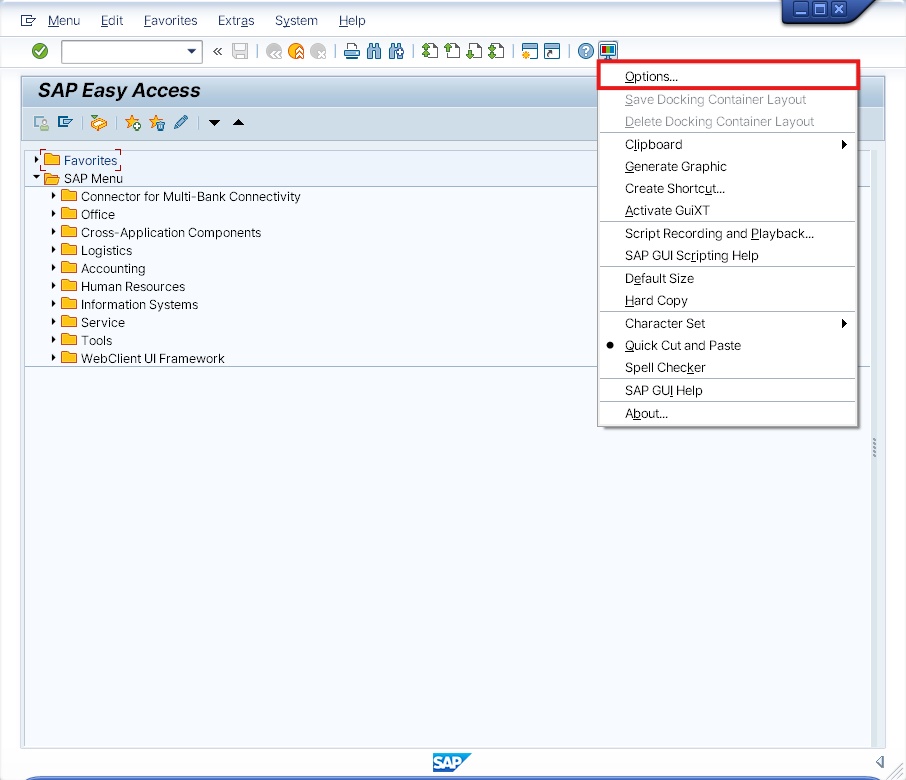This screenshot has width=906, height=780.
Task: Open the Favorites menu in menu bar
Action: click(170, 21)
